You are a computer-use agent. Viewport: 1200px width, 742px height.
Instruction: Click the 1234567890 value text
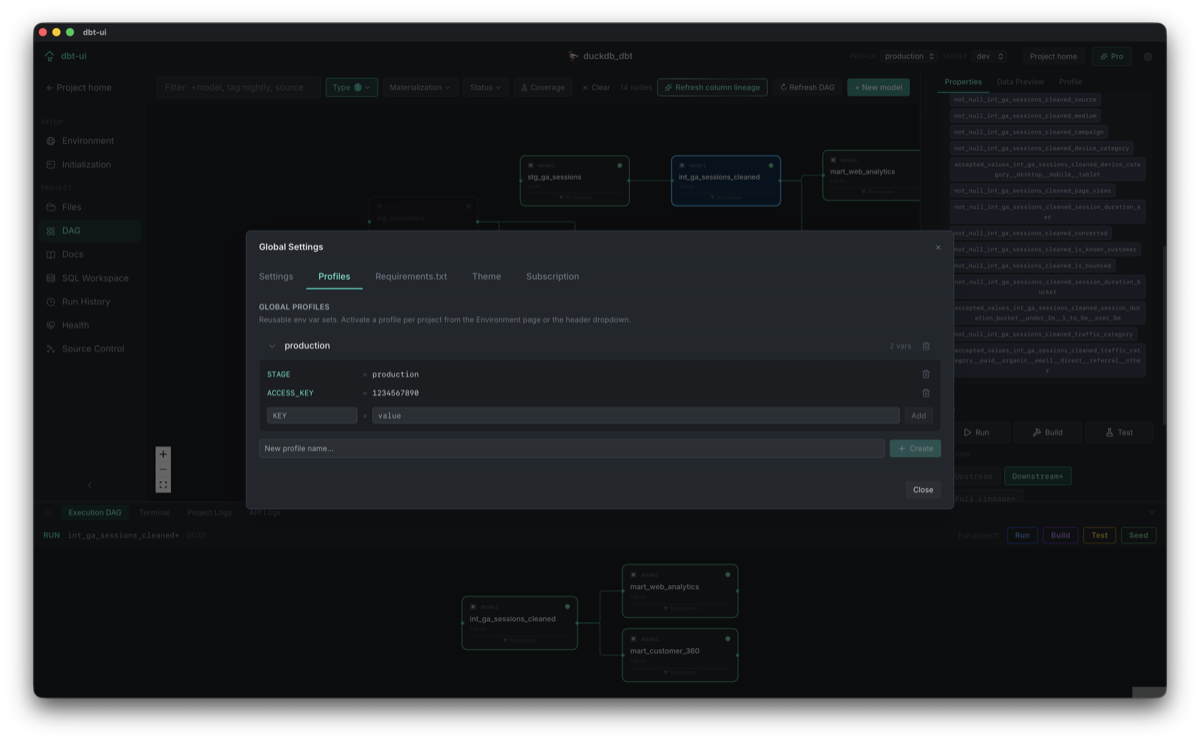[x=395, y=393]
